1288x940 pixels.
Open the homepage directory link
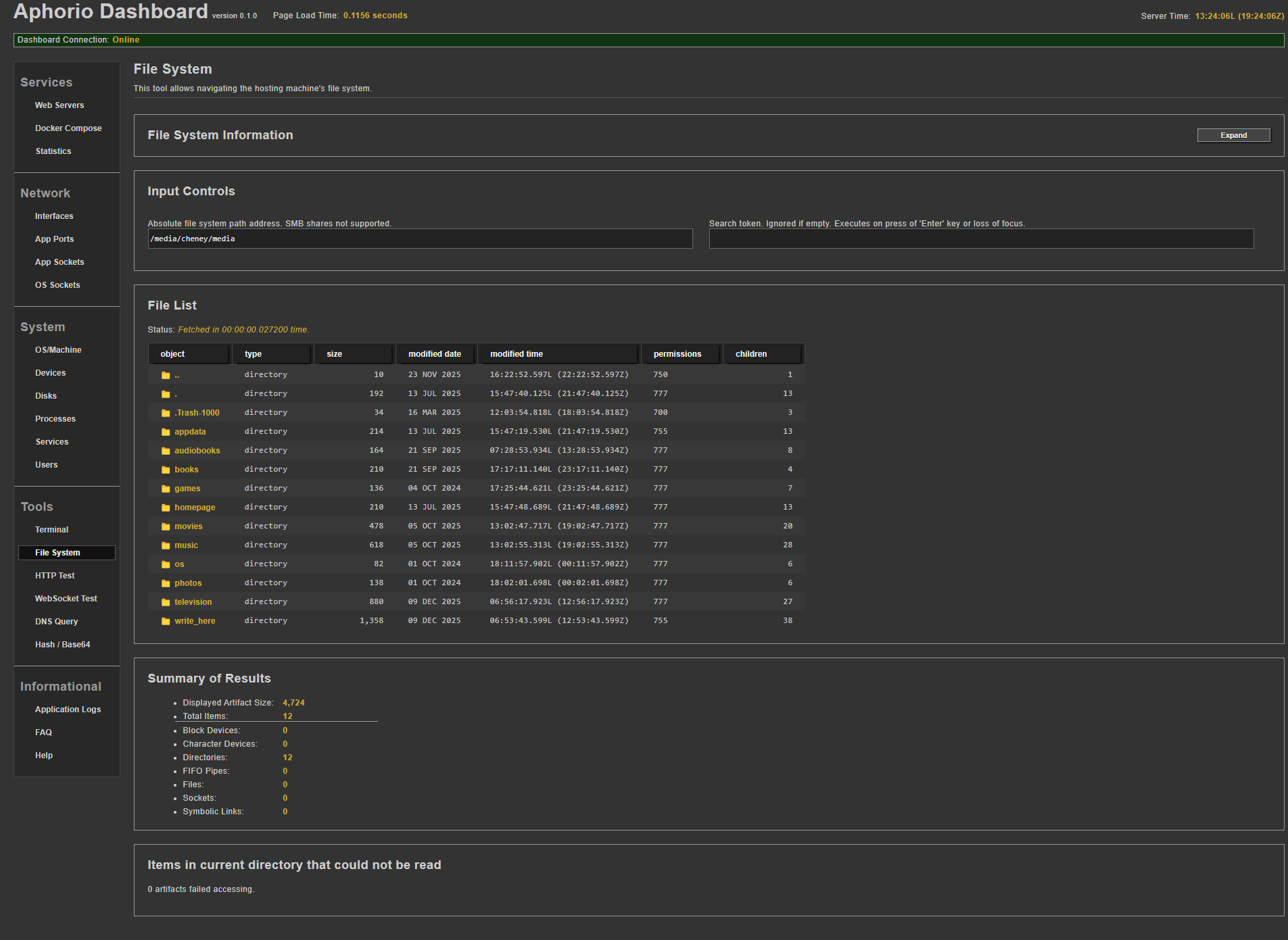[x=195, y=508]
